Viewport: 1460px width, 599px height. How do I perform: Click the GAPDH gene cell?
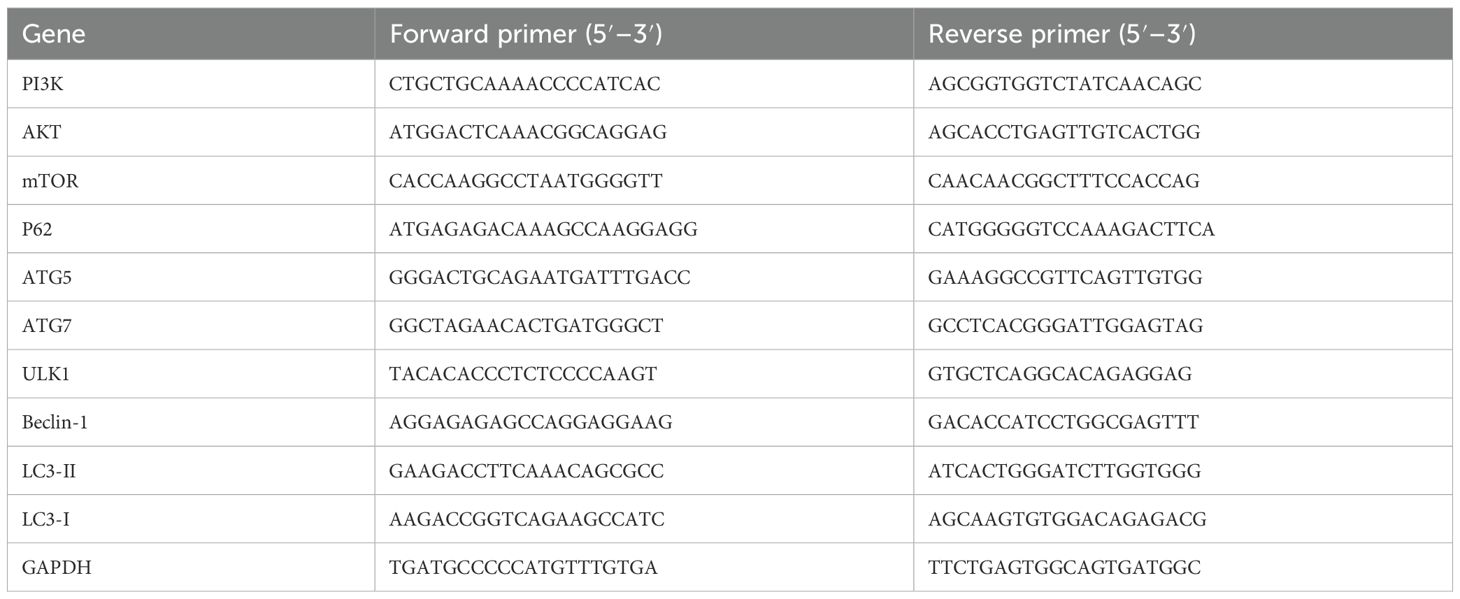pyautogui.click(x=49, y=567)
